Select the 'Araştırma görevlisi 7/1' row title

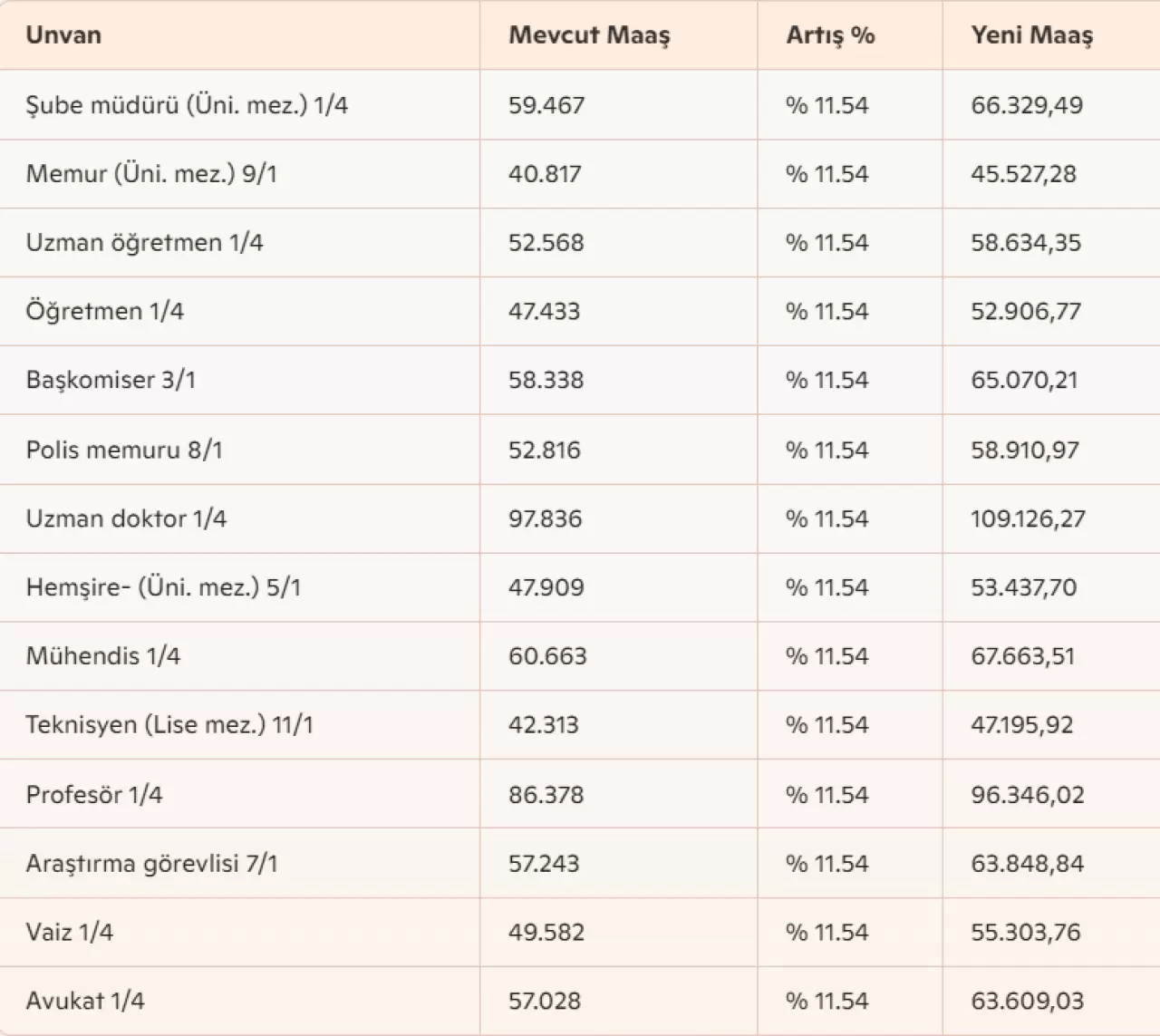tap(151, 864)
